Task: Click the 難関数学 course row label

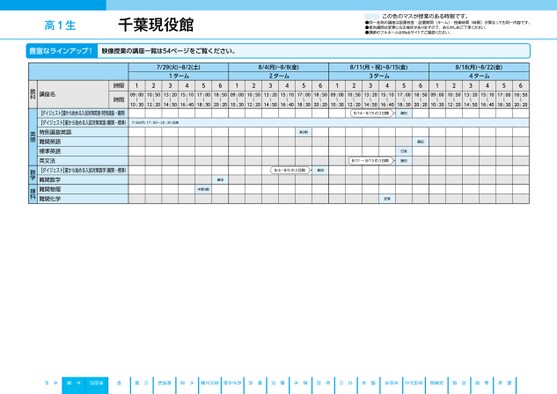Action: coord(83,180)
